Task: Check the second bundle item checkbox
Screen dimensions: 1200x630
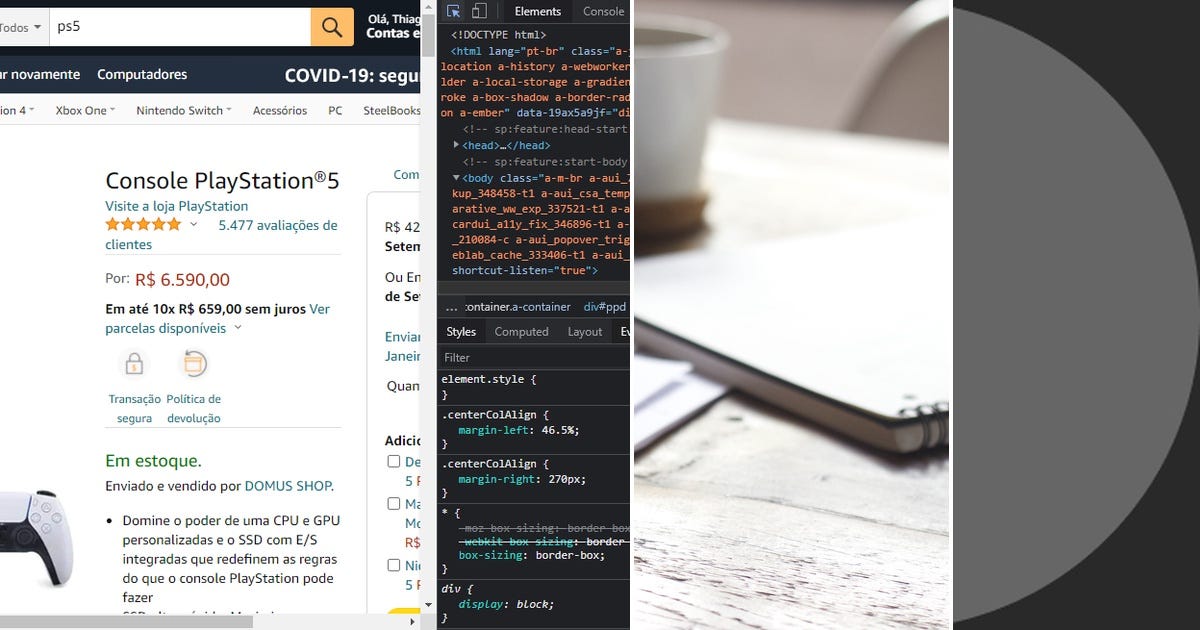Action: coord(394,503)
